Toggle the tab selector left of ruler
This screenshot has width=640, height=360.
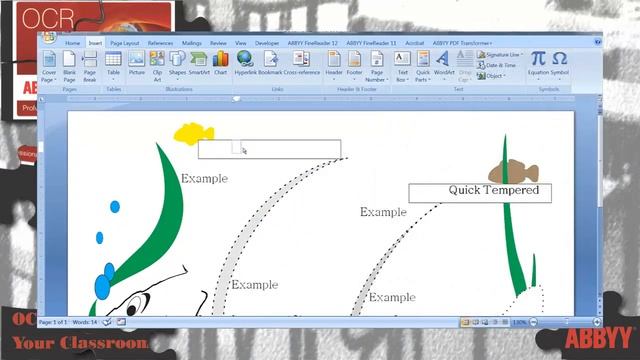(x=41, y=99)
